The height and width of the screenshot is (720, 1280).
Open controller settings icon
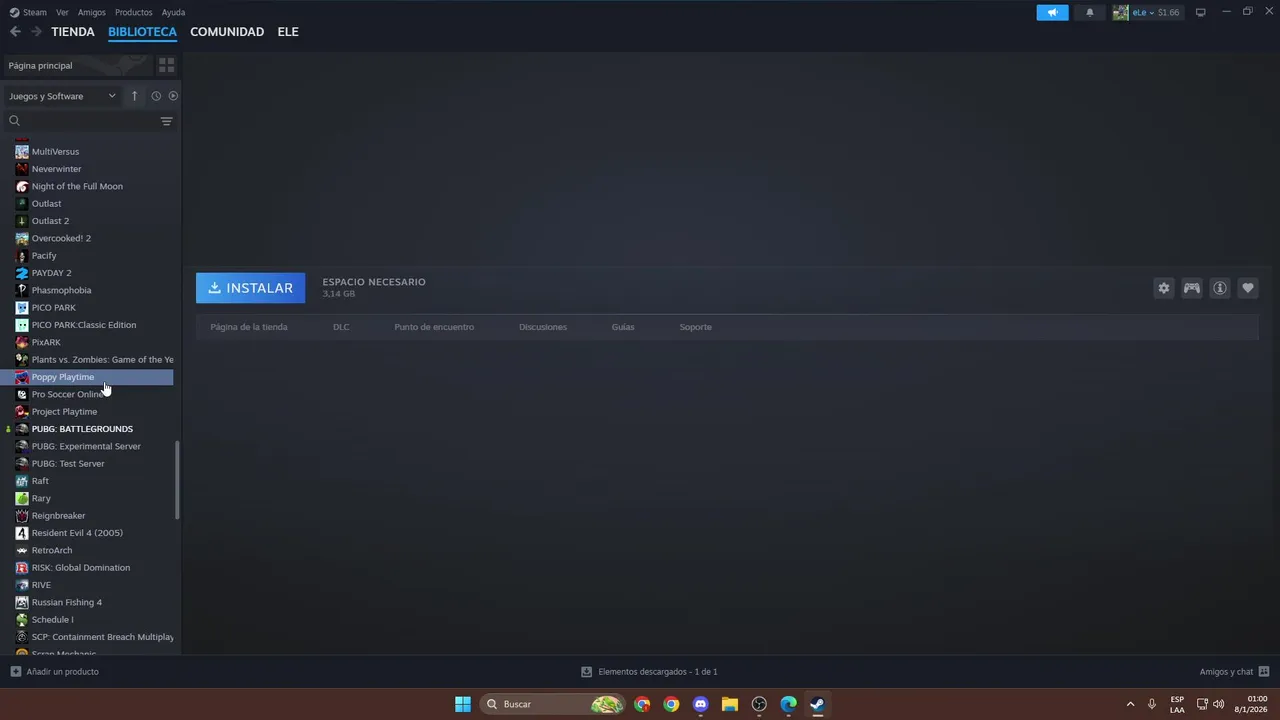click(1192, 288)
